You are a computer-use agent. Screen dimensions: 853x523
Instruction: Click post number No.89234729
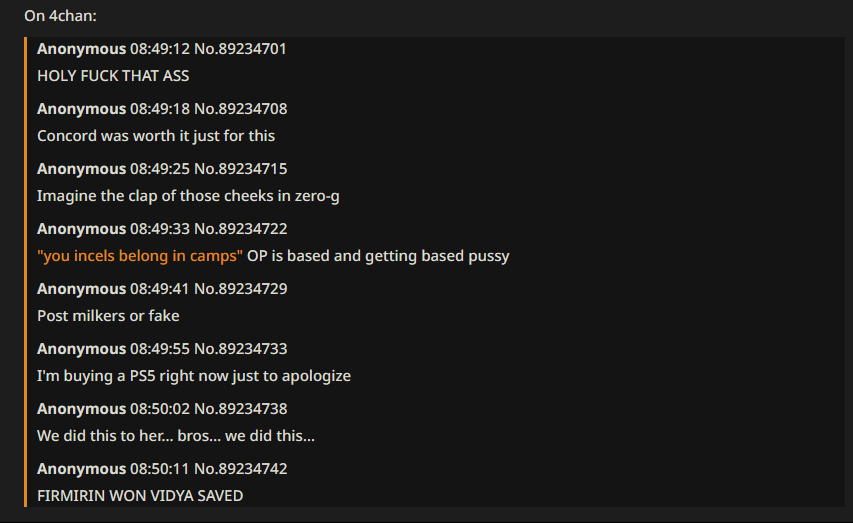click(x=240, y=288)
